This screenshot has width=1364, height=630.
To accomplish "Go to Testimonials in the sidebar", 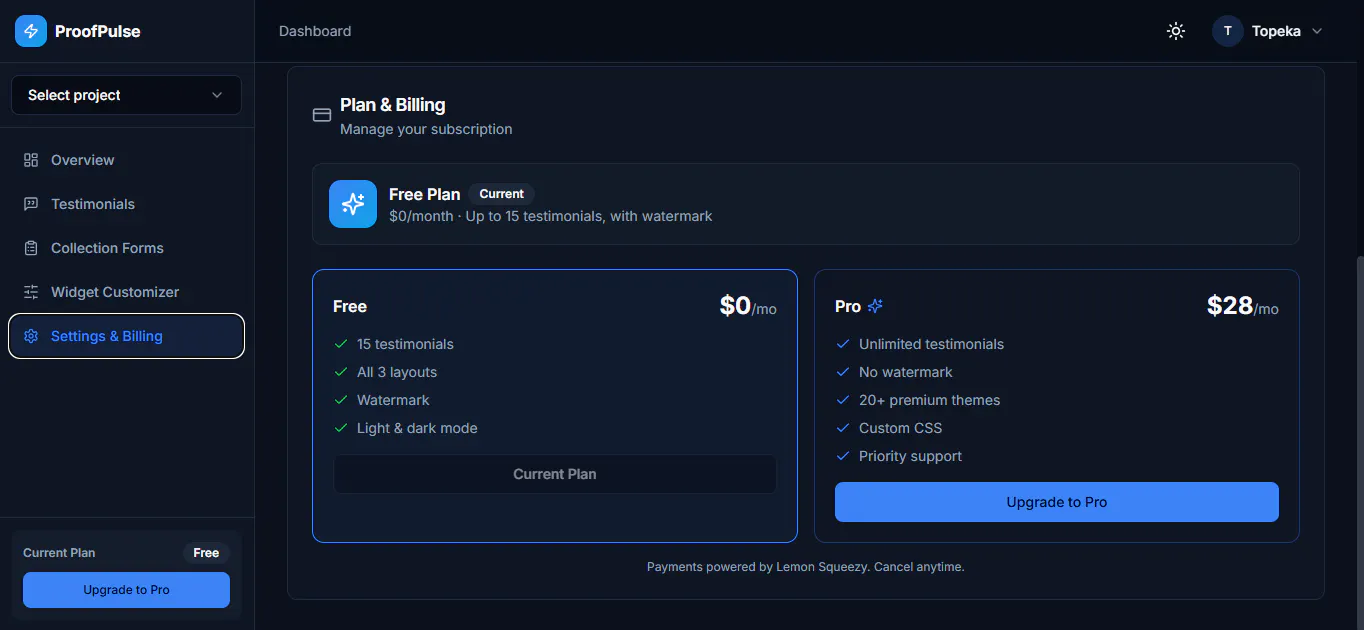I will [126, 204].
